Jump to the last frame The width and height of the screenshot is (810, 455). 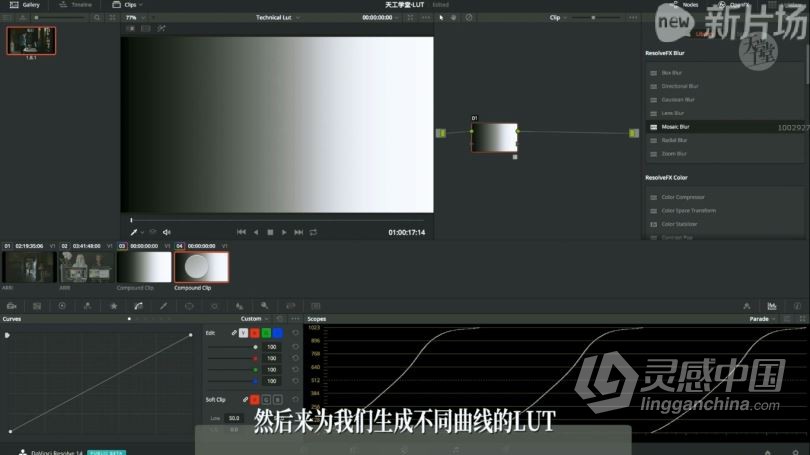[299, 232]
